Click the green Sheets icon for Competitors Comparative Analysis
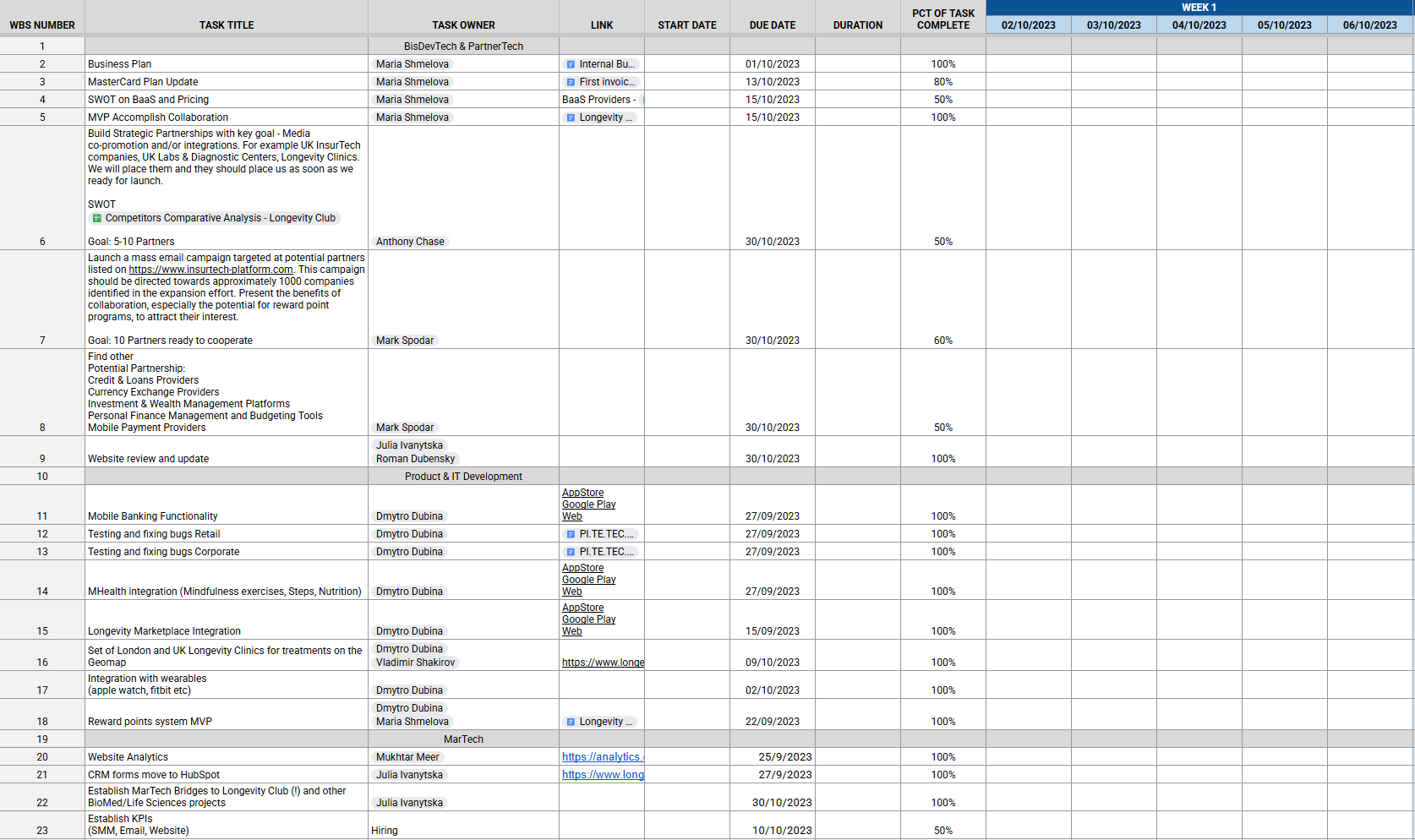This screenshot has width=1415, height=840. [x=96, y=218]
